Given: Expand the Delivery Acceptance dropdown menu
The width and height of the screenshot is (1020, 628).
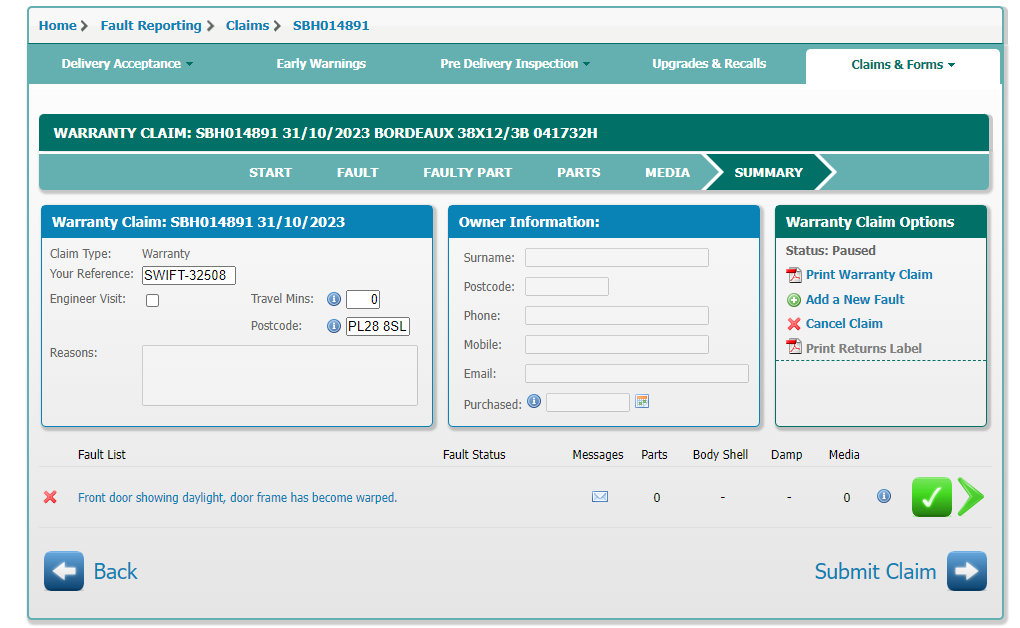Looking at the screenshot, I should [127, 64].
